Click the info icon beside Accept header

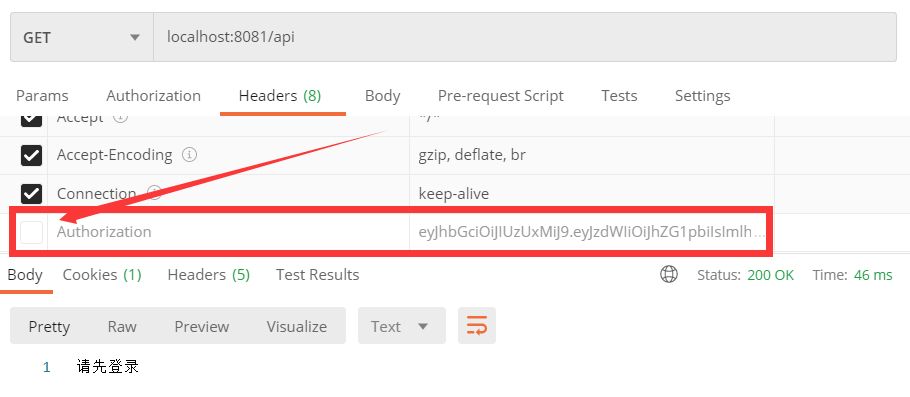(120, 118)
